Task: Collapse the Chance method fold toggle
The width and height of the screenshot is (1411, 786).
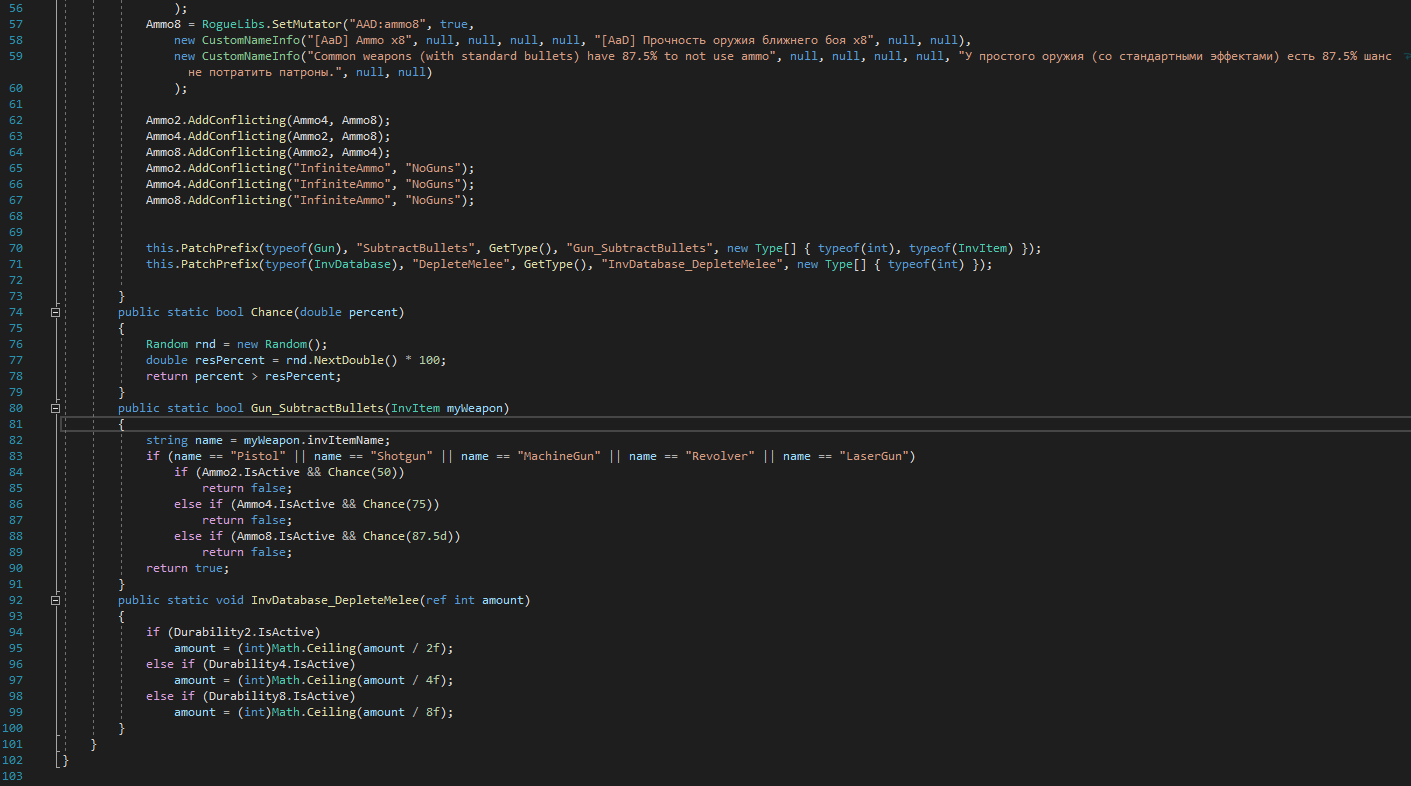Action: tap(56, 312)
